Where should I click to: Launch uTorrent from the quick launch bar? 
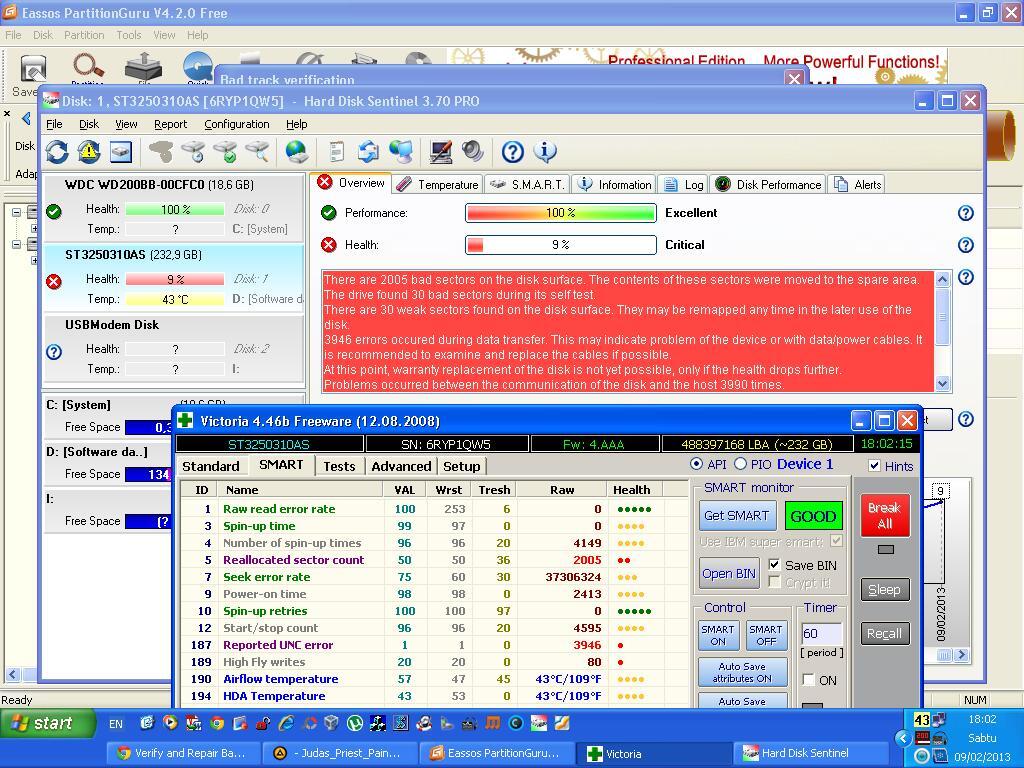[355, 723]
